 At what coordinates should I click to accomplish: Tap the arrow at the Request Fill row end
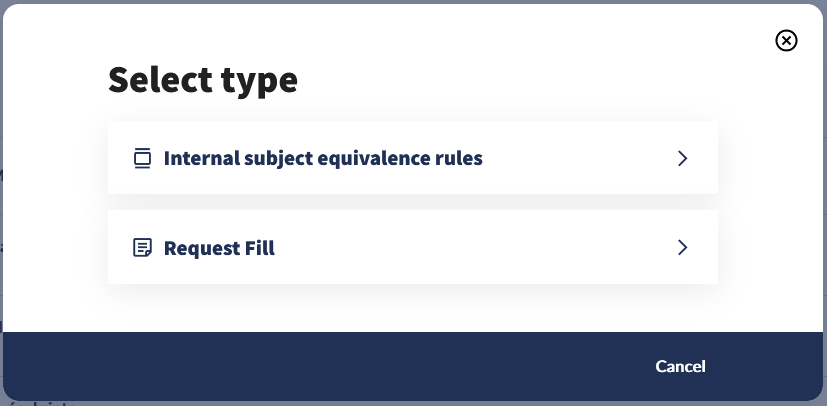pos(683,247)
